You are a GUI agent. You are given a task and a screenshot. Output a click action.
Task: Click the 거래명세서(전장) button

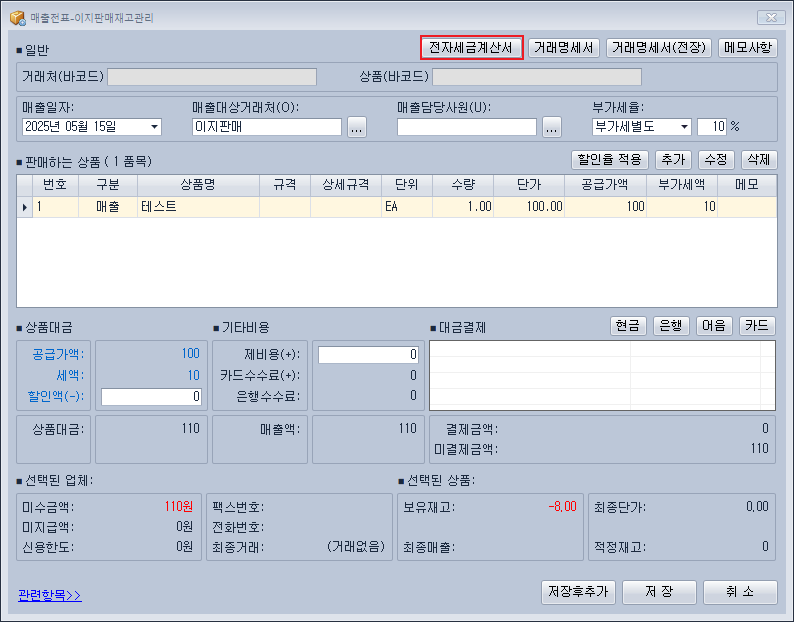(659, 48)
